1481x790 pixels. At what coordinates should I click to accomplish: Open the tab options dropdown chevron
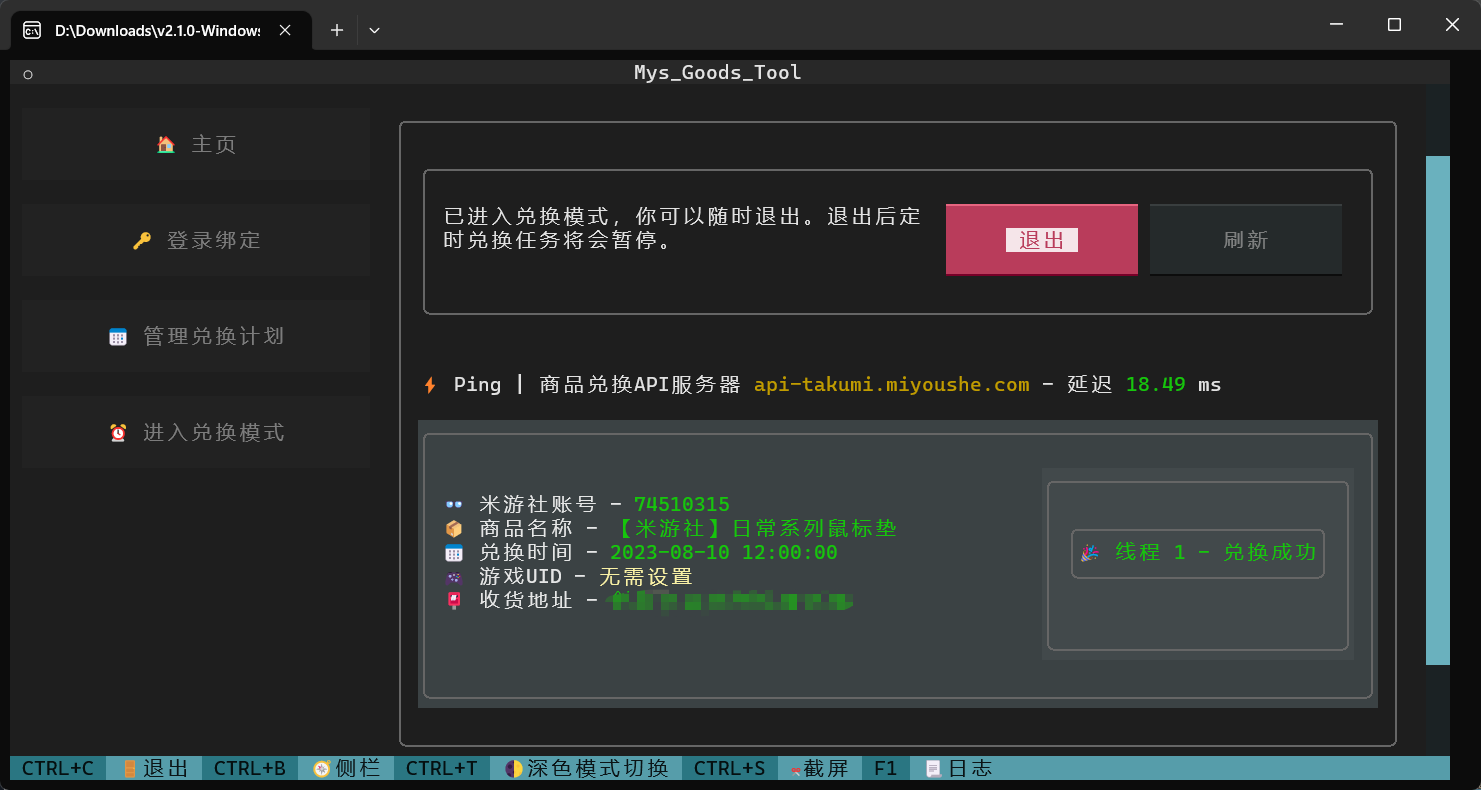[374, 30]
